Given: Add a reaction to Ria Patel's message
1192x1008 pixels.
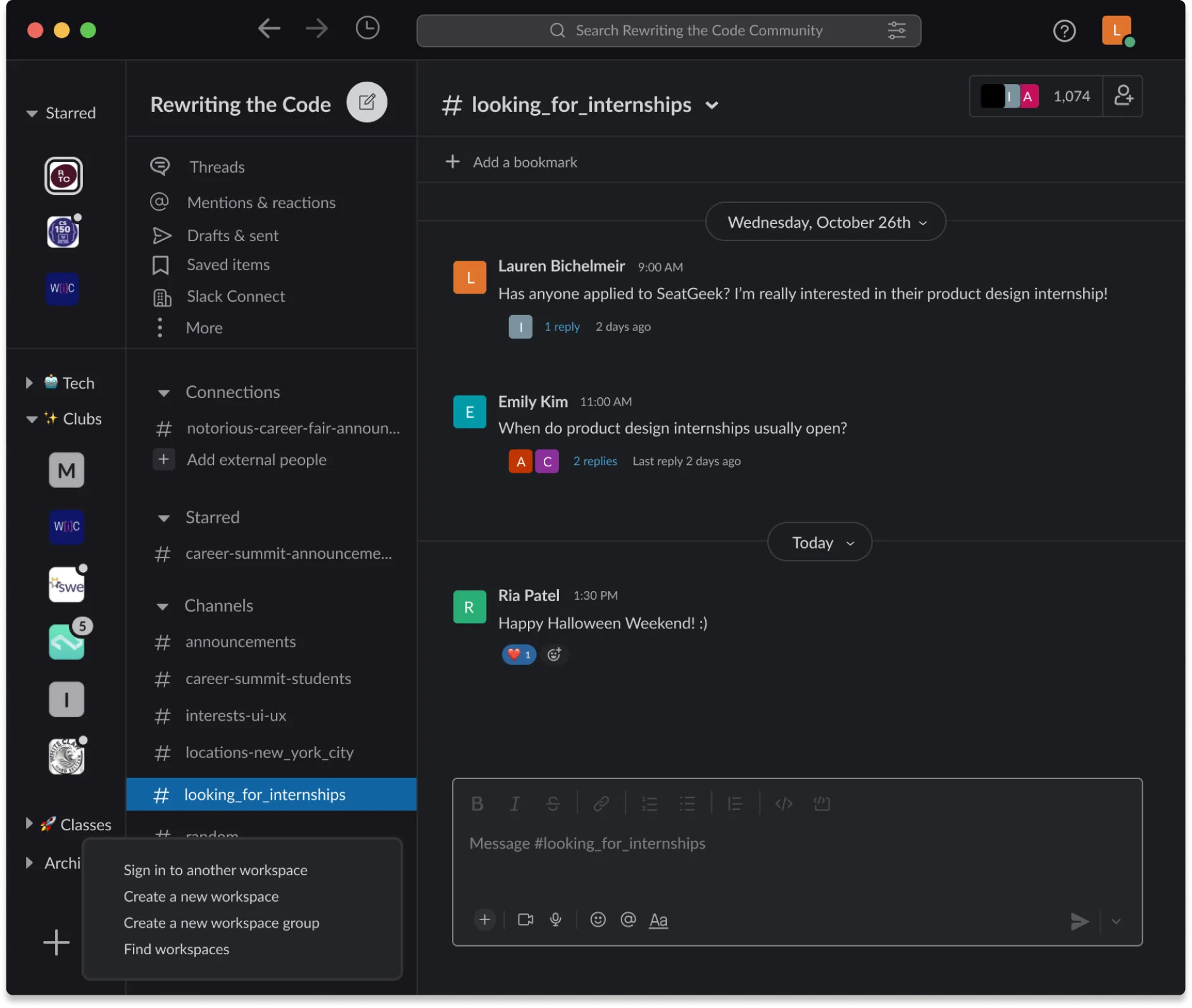Looking at the screenshot, I should click(x=555, y=654).
